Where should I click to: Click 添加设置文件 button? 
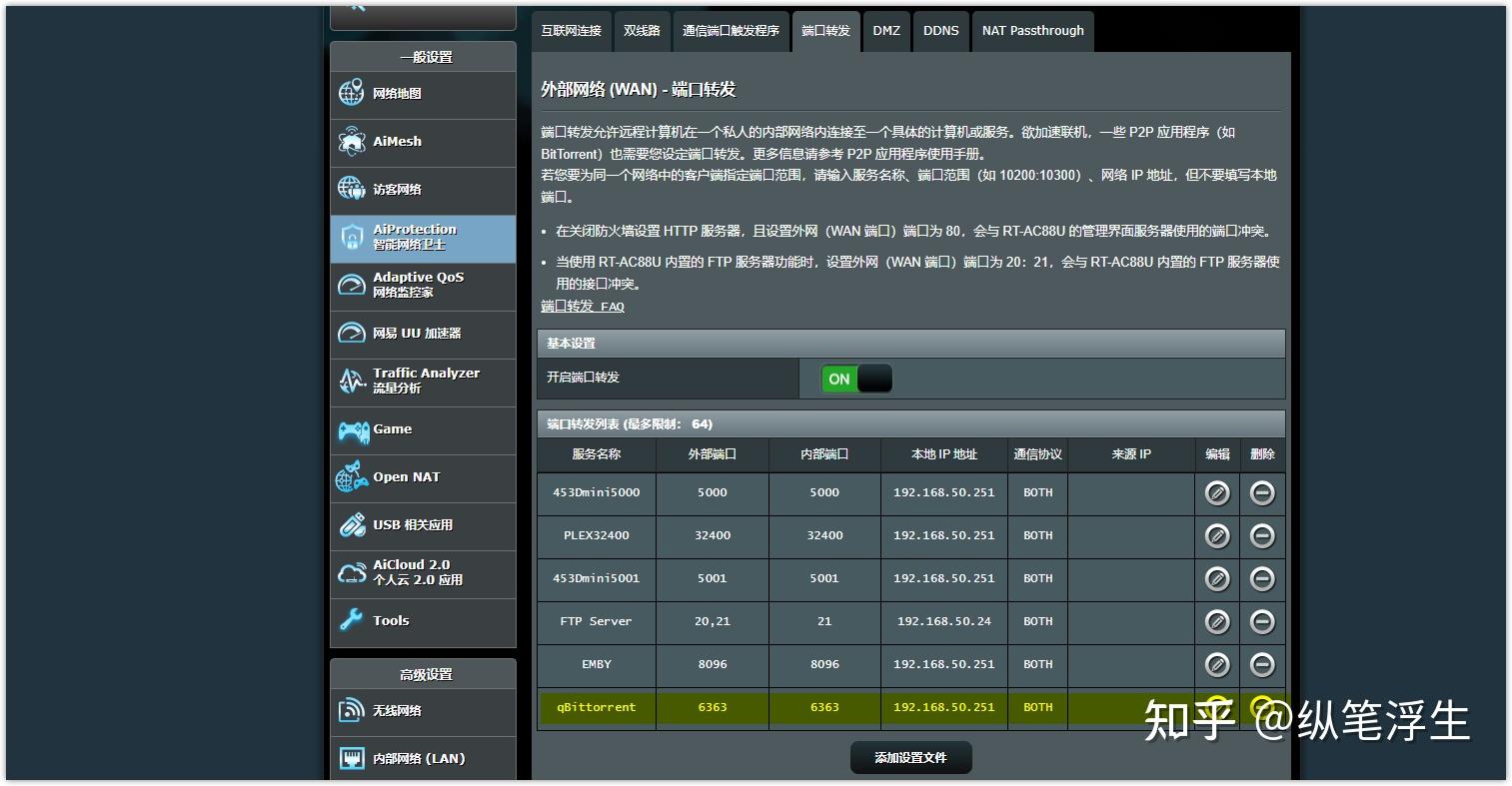pyautogui.click(x=910, y=757)
